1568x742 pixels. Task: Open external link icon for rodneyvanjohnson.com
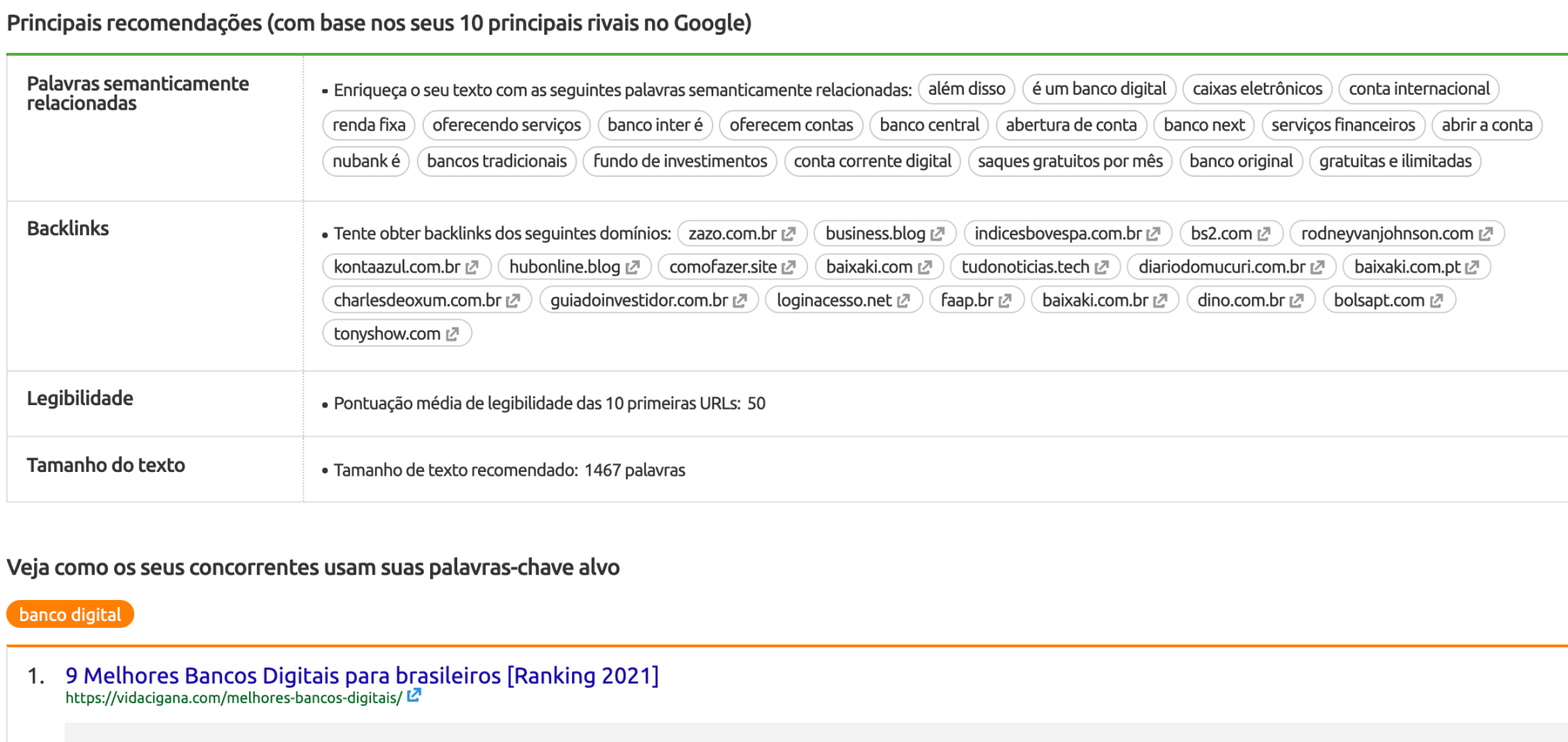(1486, 234)
